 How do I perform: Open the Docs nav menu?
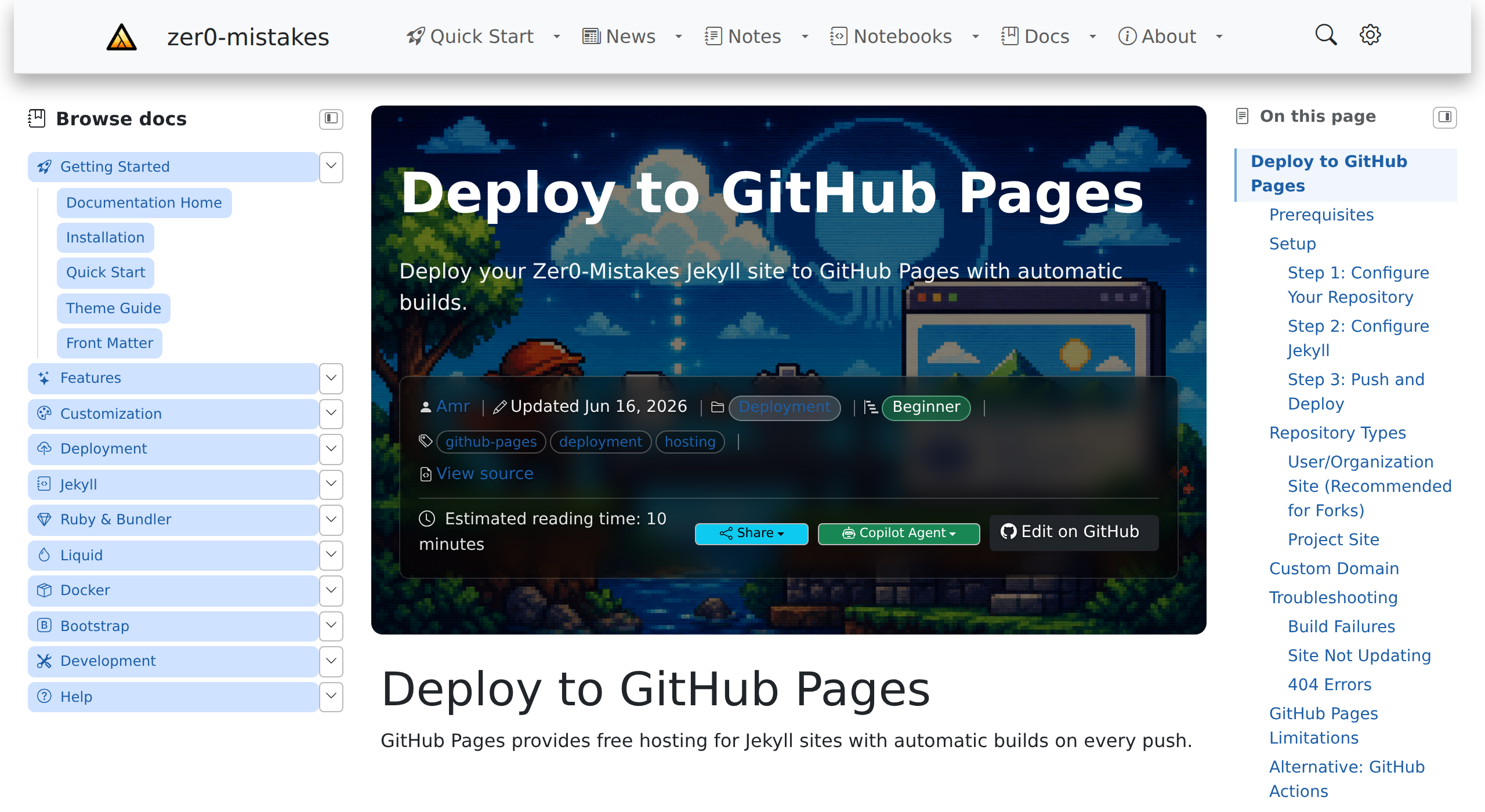[1035, 37]
